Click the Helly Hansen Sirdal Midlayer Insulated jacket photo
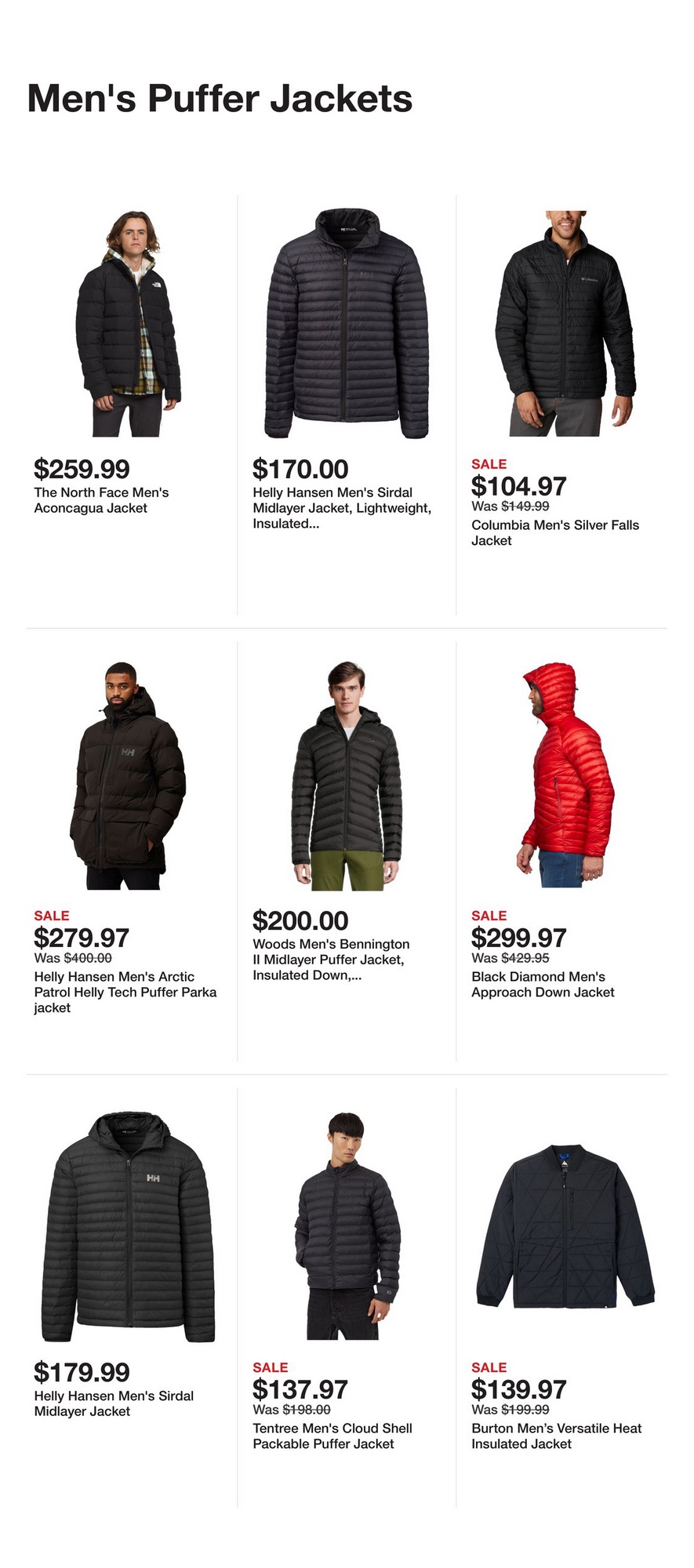 click(x=347, y=323)
